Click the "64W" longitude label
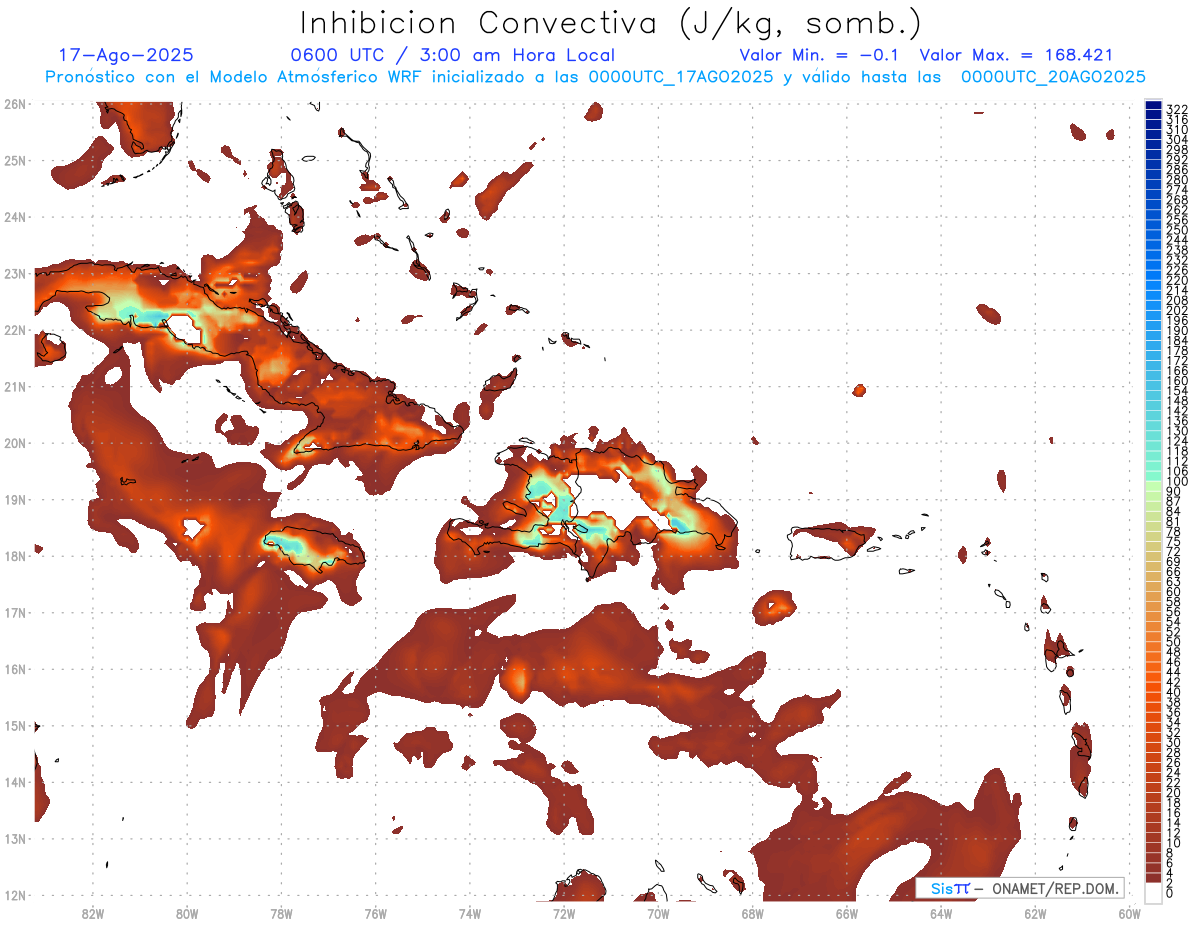The image size is (1200, 927). (x=941, y=912)
